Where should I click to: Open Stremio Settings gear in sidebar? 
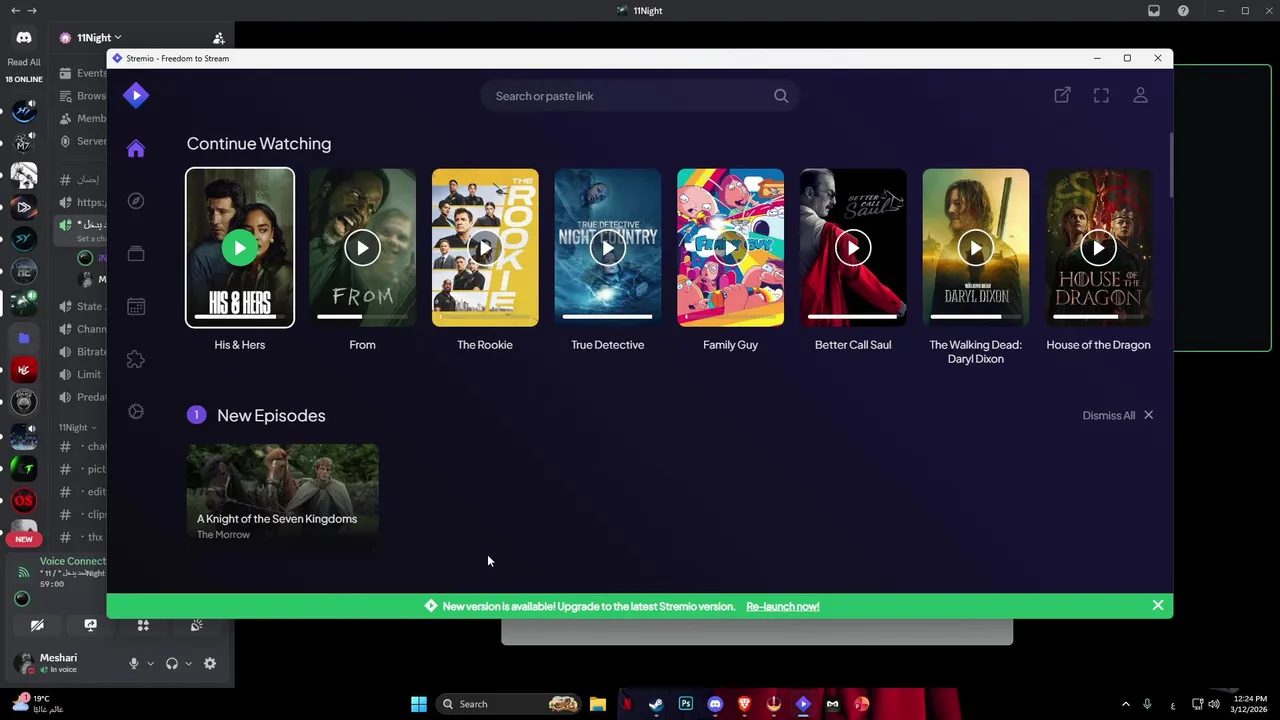(x=136, y=412)
